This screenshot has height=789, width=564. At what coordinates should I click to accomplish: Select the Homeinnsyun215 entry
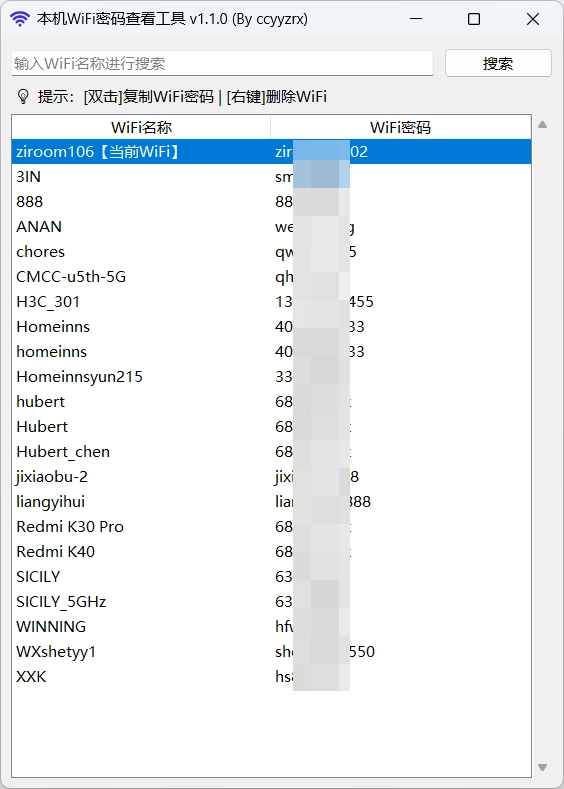point(271,377)
